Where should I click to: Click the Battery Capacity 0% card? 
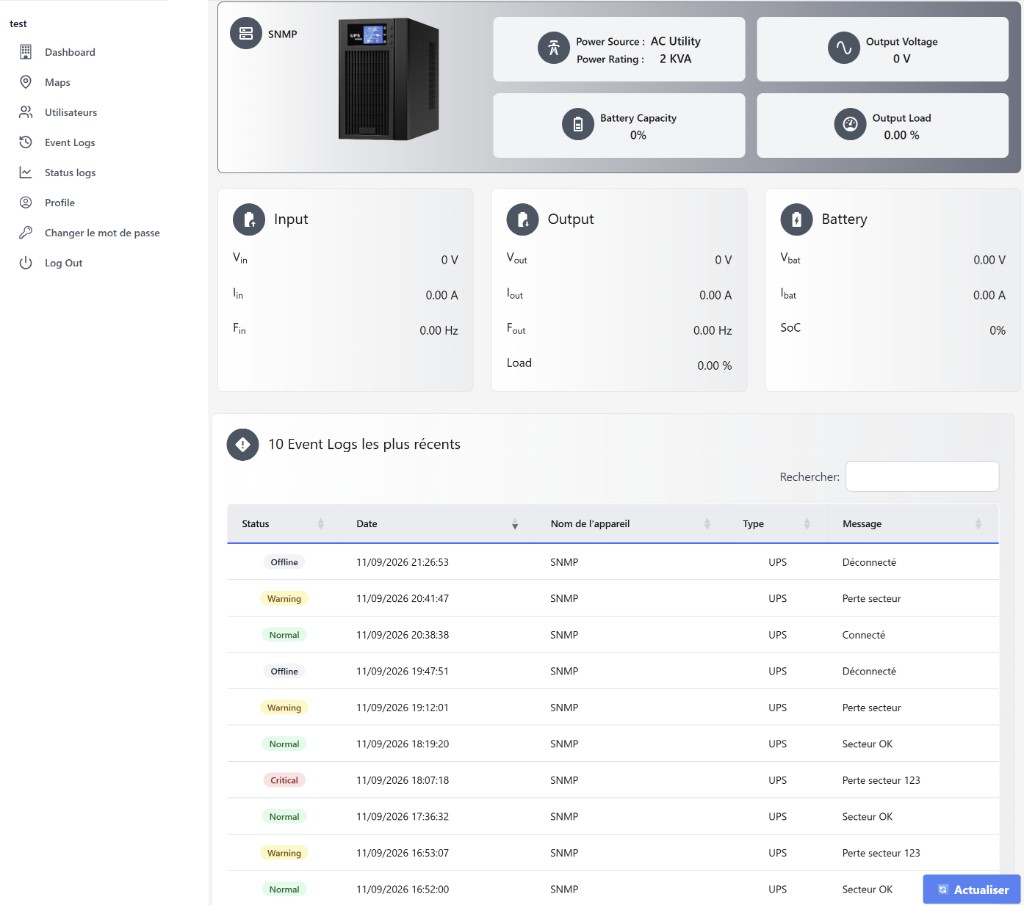click(x=619, y=125)
